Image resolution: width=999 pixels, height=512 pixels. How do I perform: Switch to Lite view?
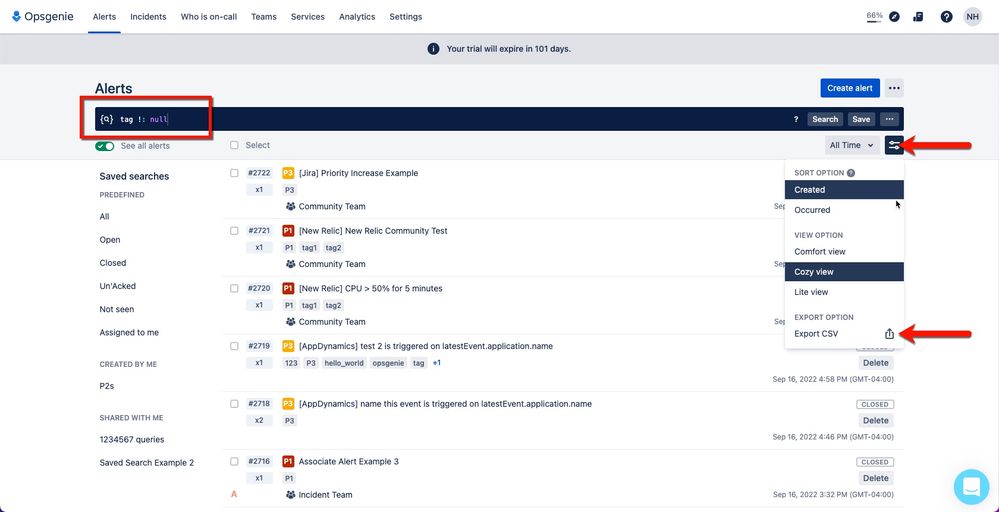(x=844, y=292)
